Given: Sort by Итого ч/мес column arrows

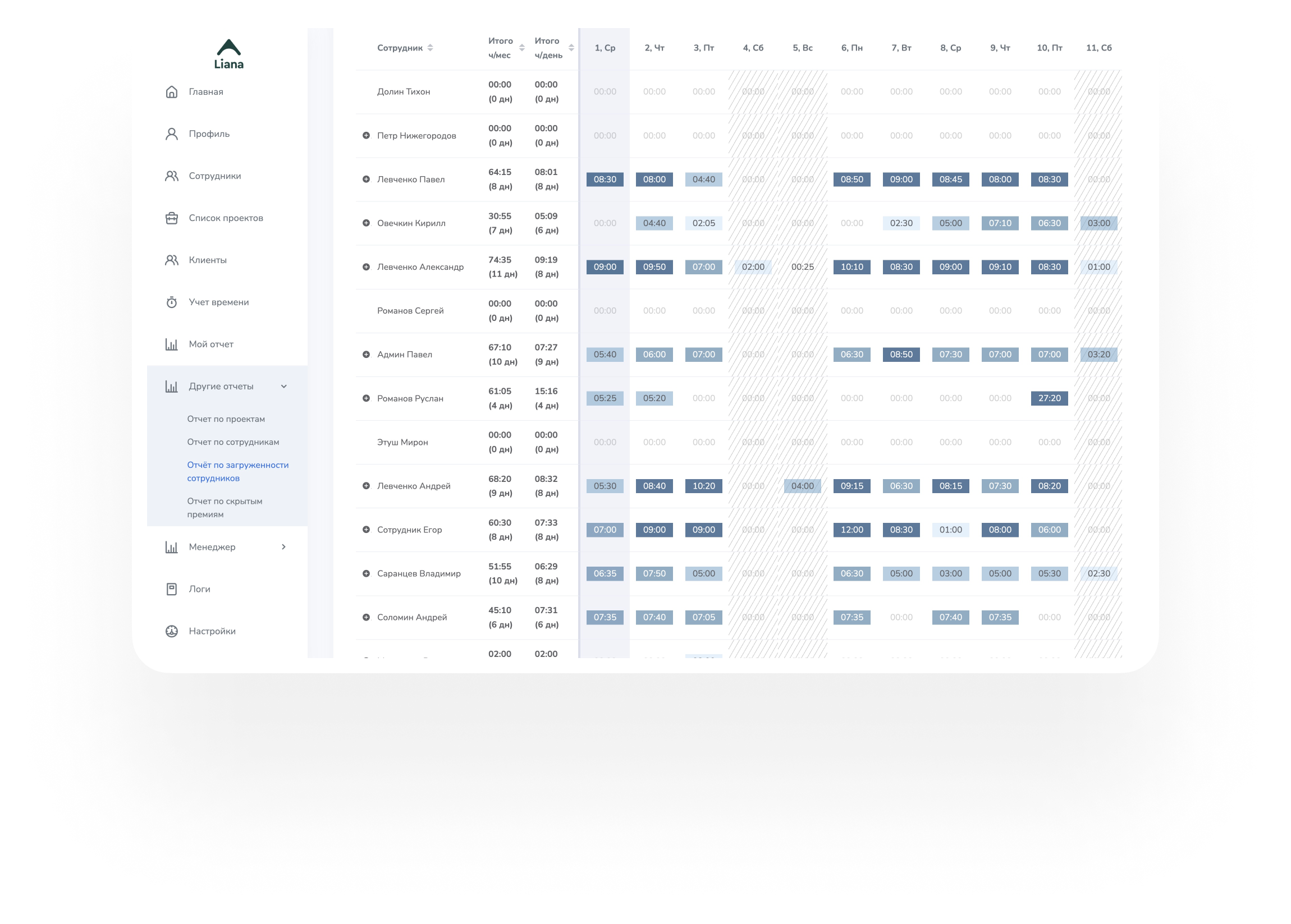Looking at the screenshot, I should [521, 48].
